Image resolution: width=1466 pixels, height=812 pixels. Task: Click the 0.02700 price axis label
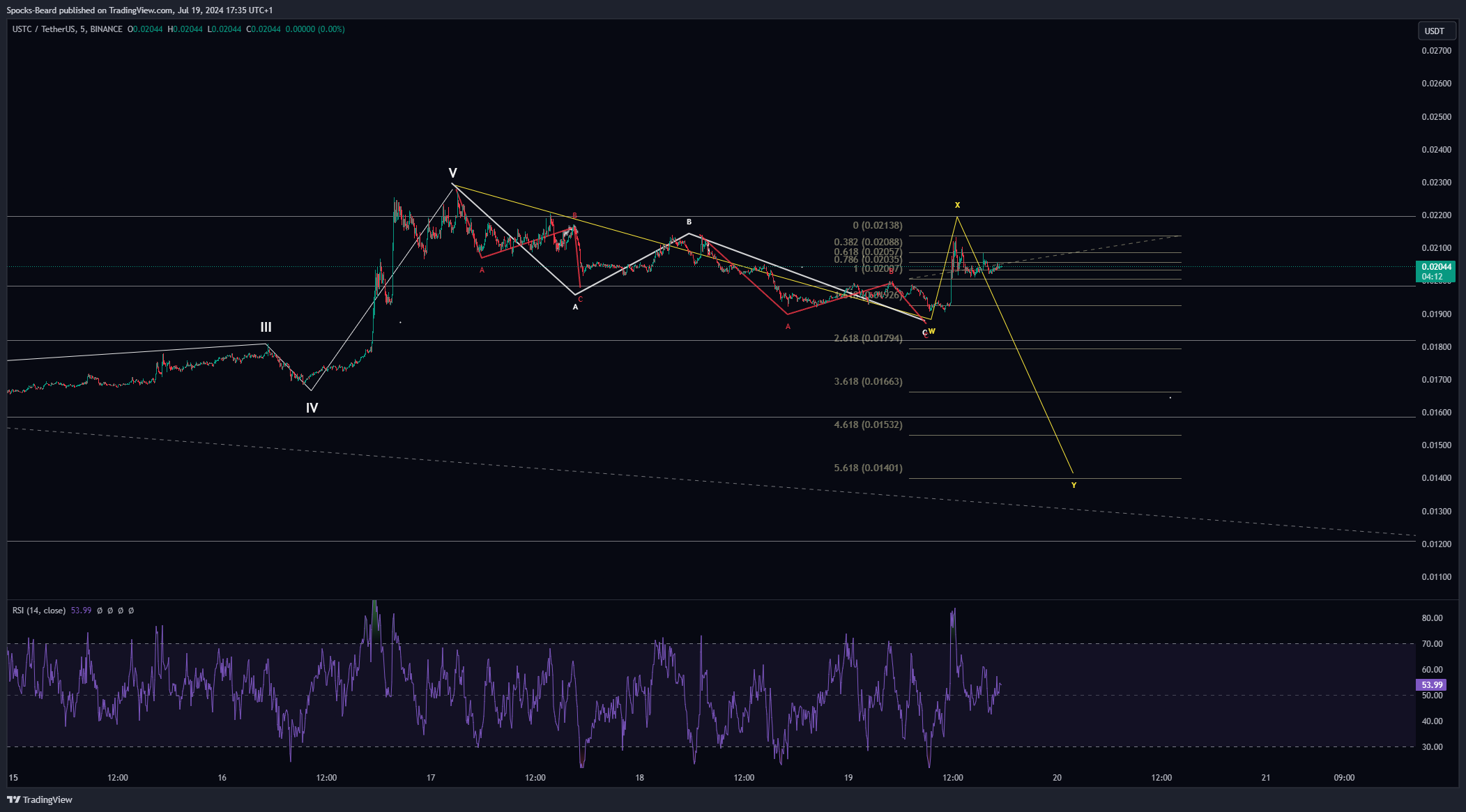coord(1436,51)
